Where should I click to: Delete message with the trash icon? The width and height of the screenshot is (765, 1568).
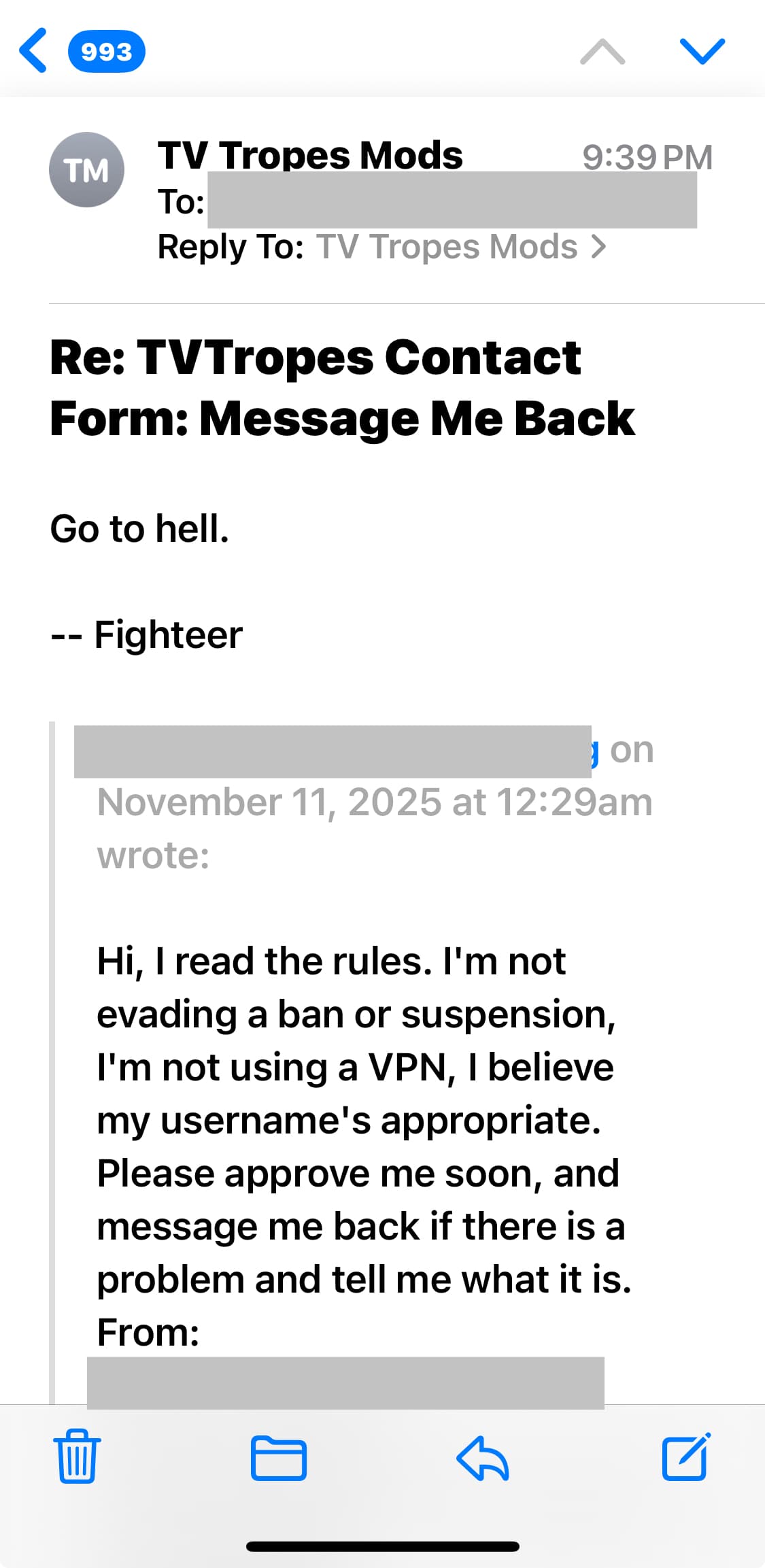pos(77,1456)
